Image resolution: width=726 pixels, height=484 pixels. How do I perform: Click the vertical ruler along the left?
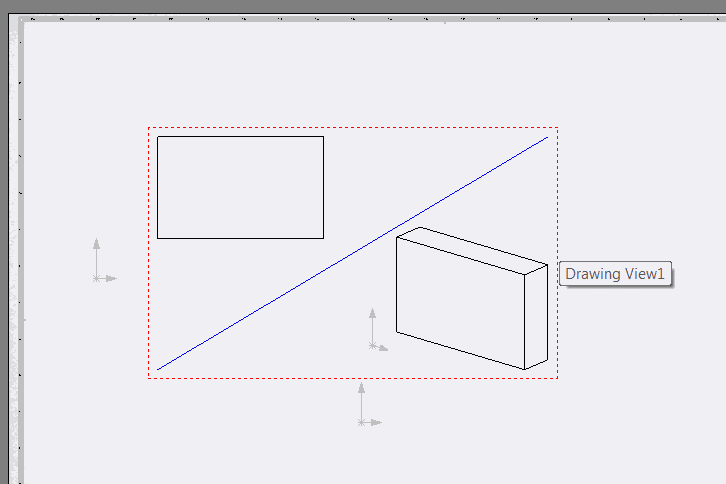click(x=19, y=250)
